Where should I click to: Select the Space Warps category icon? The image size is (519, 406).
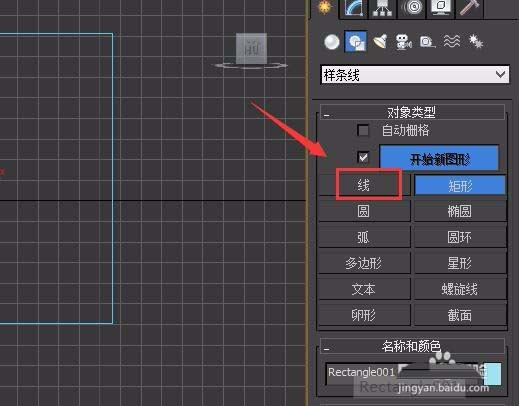click(452, 42)
